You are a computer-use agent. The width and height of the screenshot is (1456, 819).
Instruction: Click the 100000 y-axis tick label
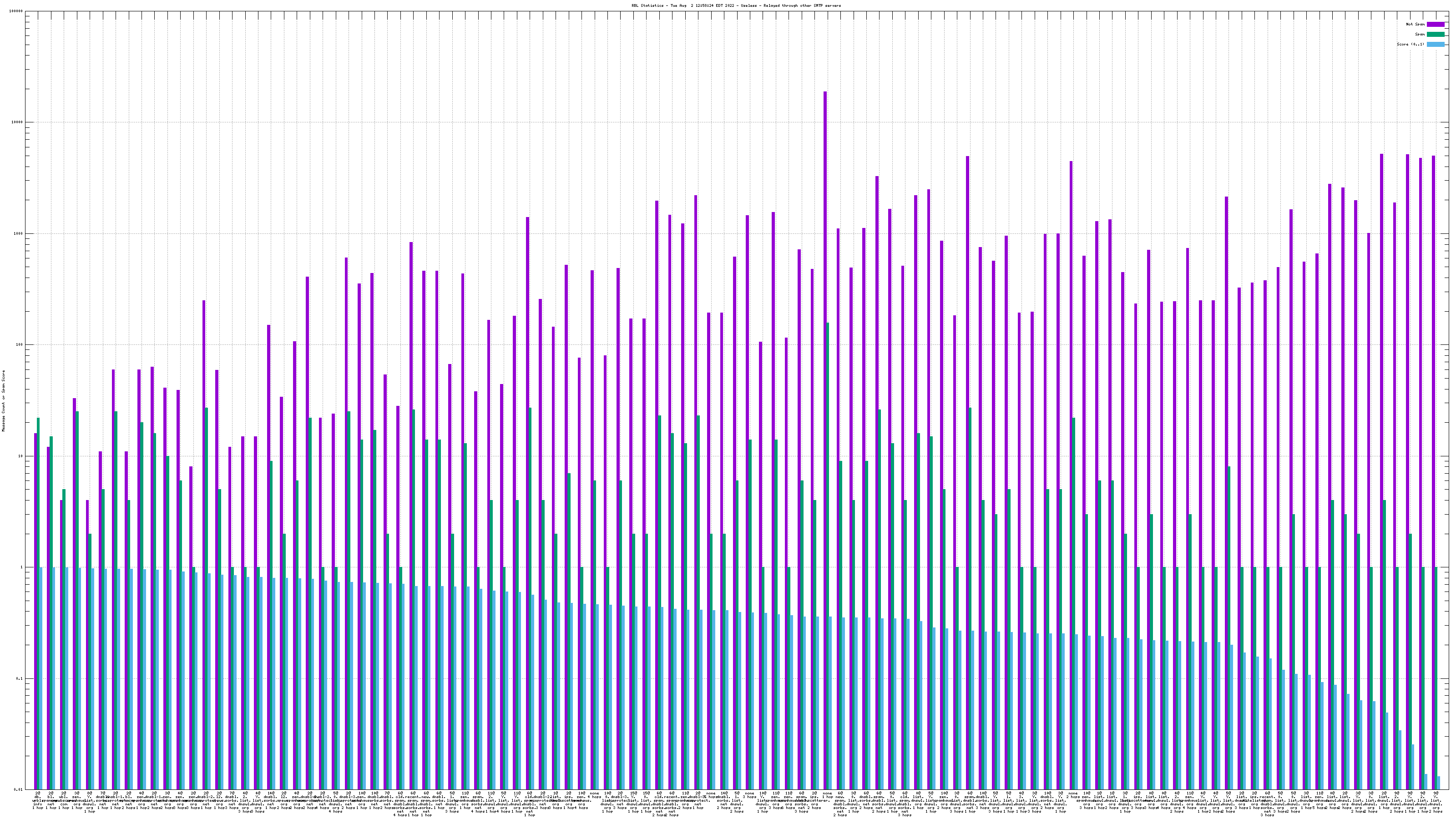16,11
